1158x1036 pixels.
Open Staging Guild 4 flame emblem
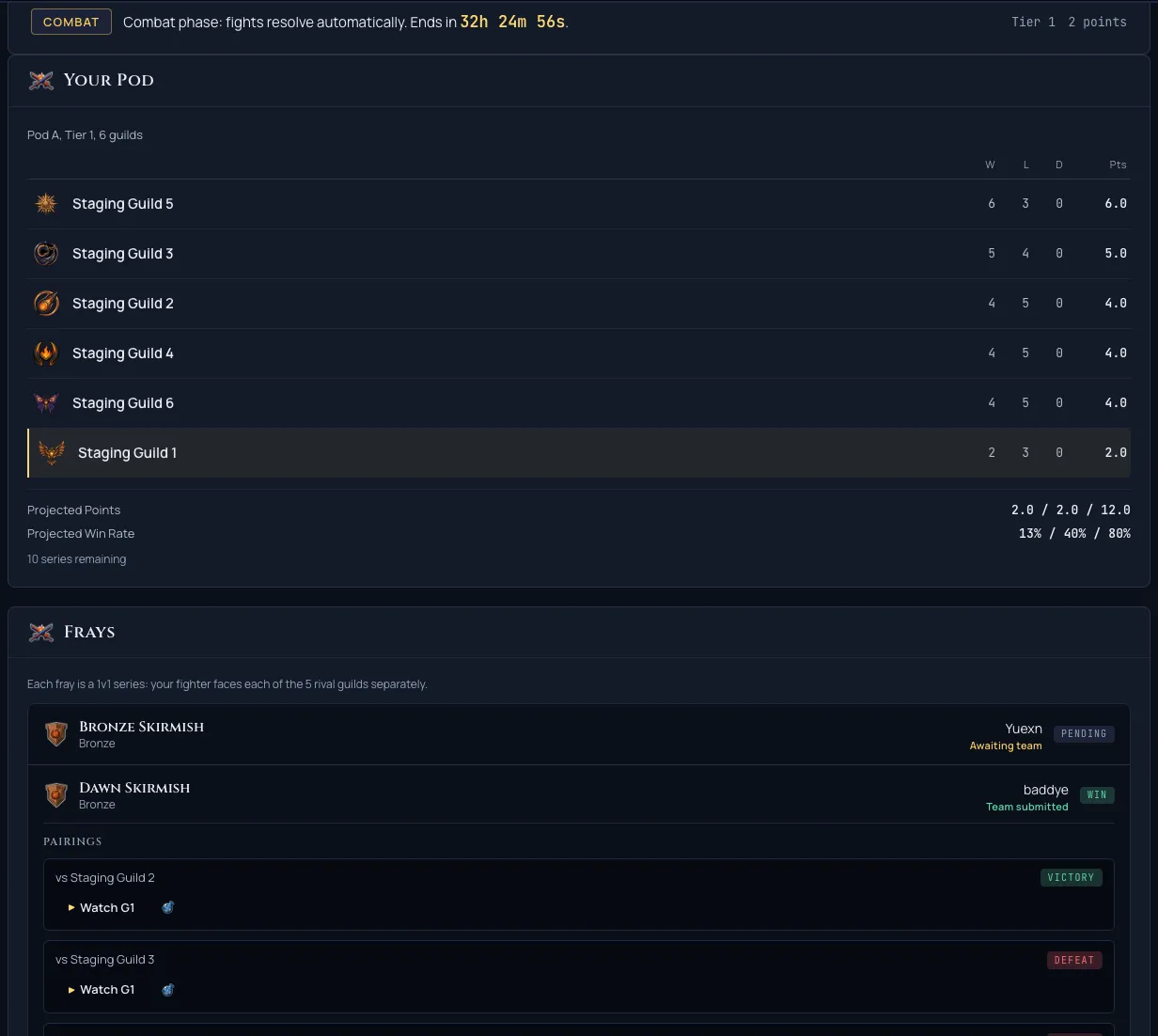coord(46,353)
